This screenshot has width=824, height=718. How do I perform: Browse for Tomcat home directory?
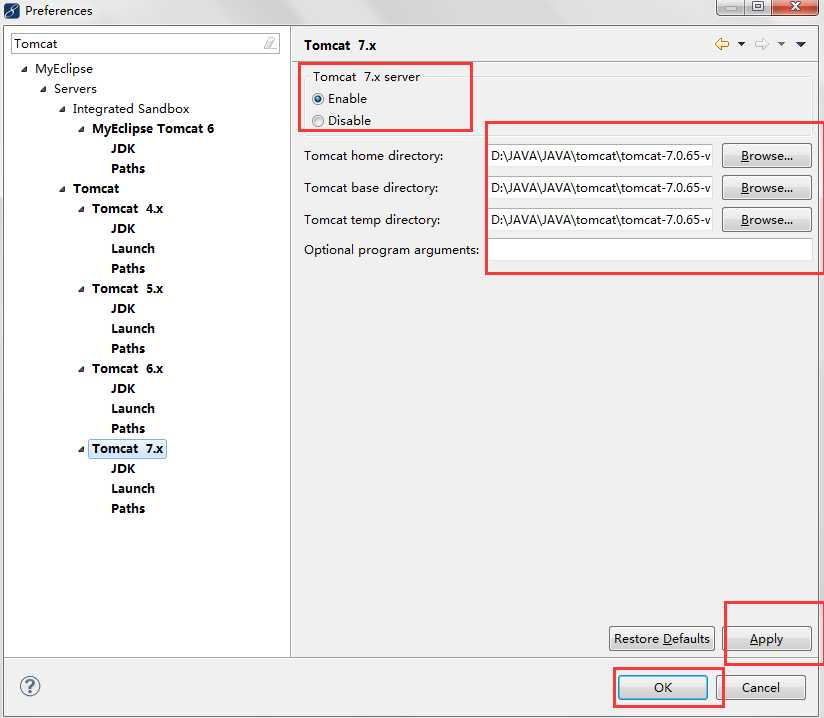tap(766, 156)
